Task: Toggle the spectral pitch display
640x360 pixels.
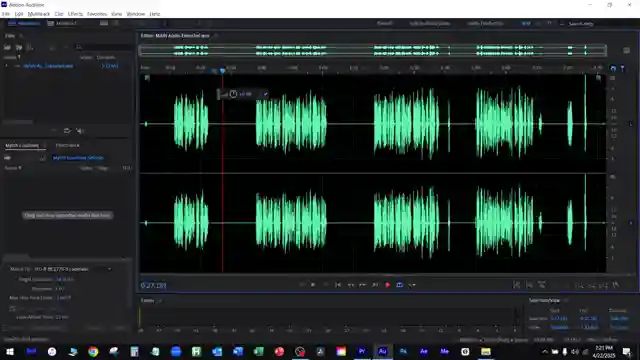Action: point(116,23)
